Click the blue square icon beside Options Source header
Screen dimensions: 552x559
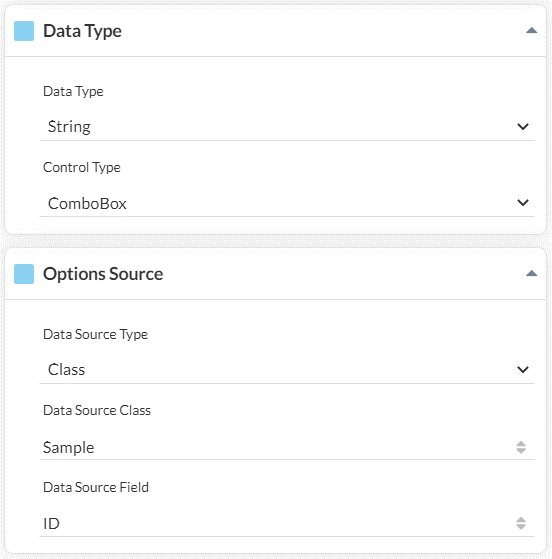click(x=24, y=274)
